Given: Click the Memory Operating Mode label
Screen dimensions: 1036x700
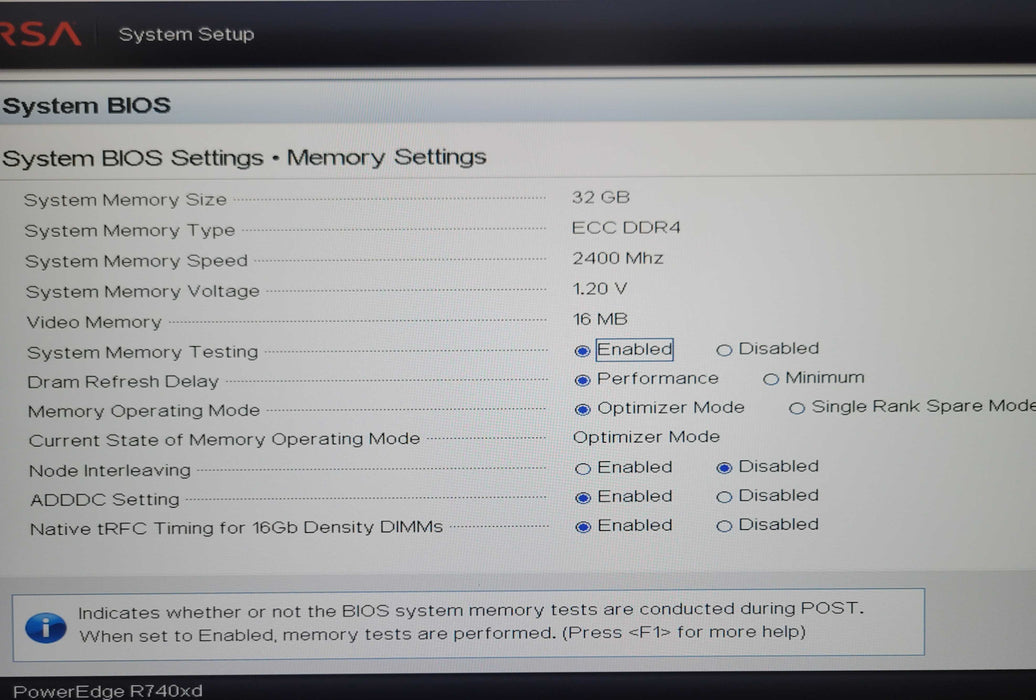Looking at the screenshot, I should tap(144, 411).
